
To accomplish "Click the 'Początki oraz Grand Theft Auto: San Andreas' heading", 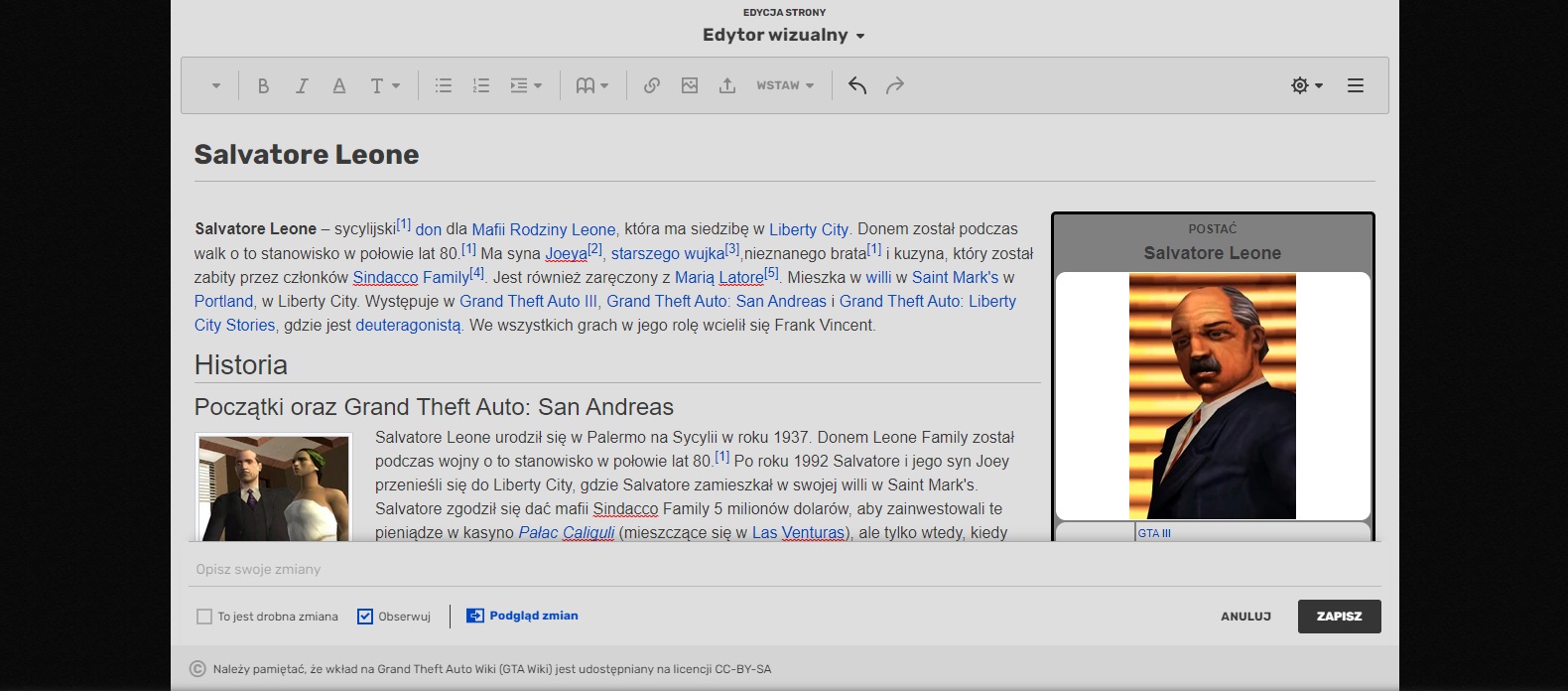I will click(434, 407).
